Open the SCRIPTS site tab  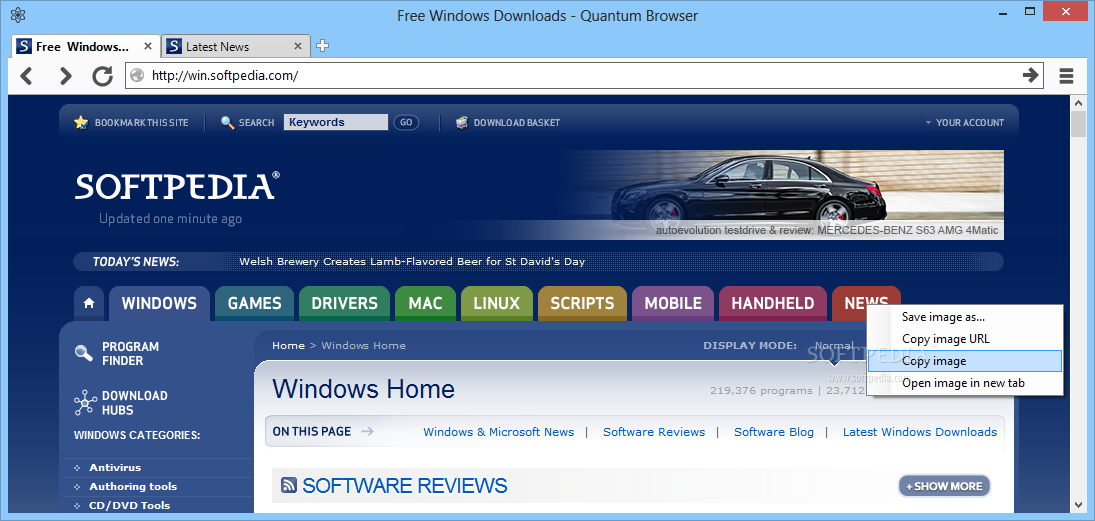tap(582, 303)
